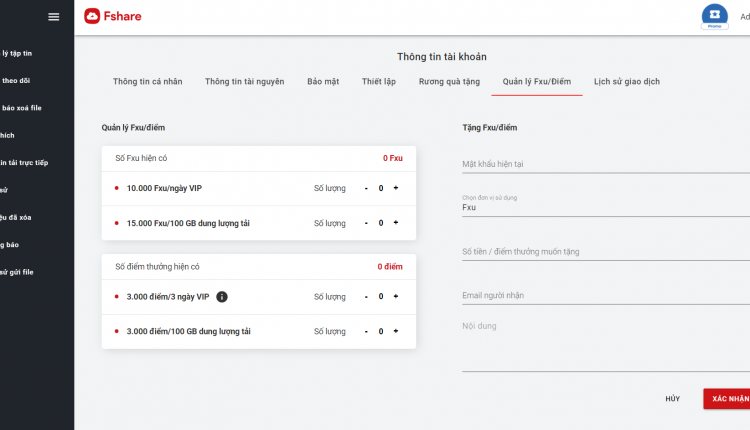The width and height of the screenshot is (750, 430).
Task: Open the Lịch sử giao dịch tab
Action: pos(627,81)
